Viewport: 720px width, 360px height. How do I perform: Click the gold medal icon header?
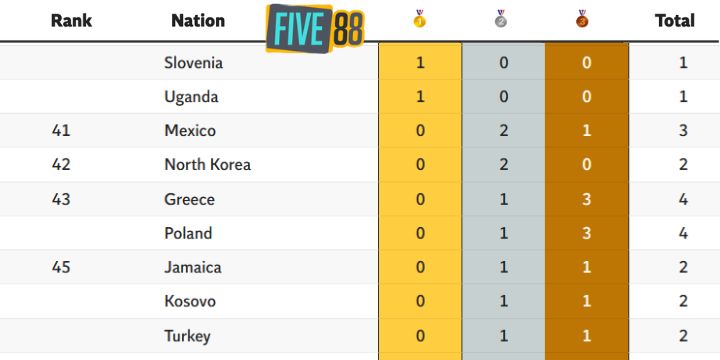[x=419, y=19]
